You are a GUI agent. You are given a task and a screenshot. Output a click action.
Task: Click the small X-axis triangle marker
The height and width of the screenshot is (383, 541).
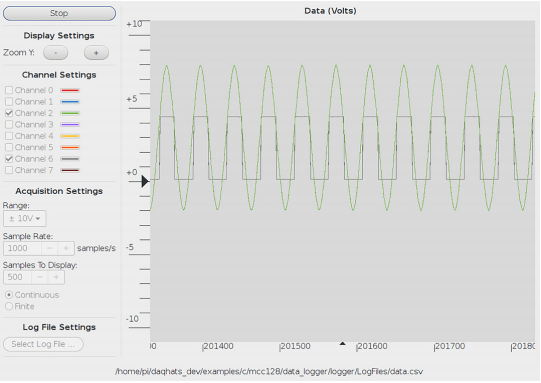click(342, 344)
